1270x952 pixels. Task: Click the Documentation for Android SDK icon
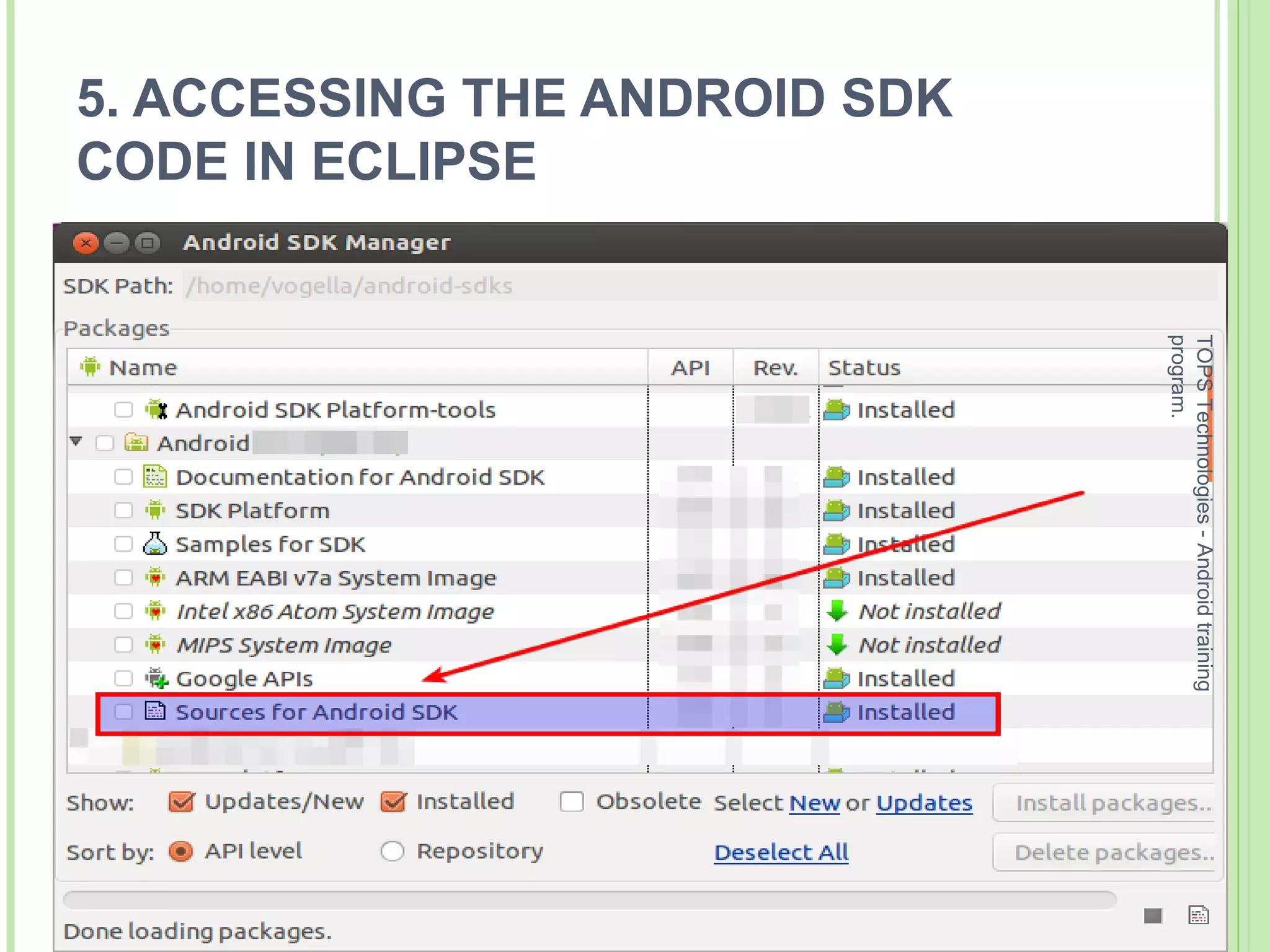[155, 477]
